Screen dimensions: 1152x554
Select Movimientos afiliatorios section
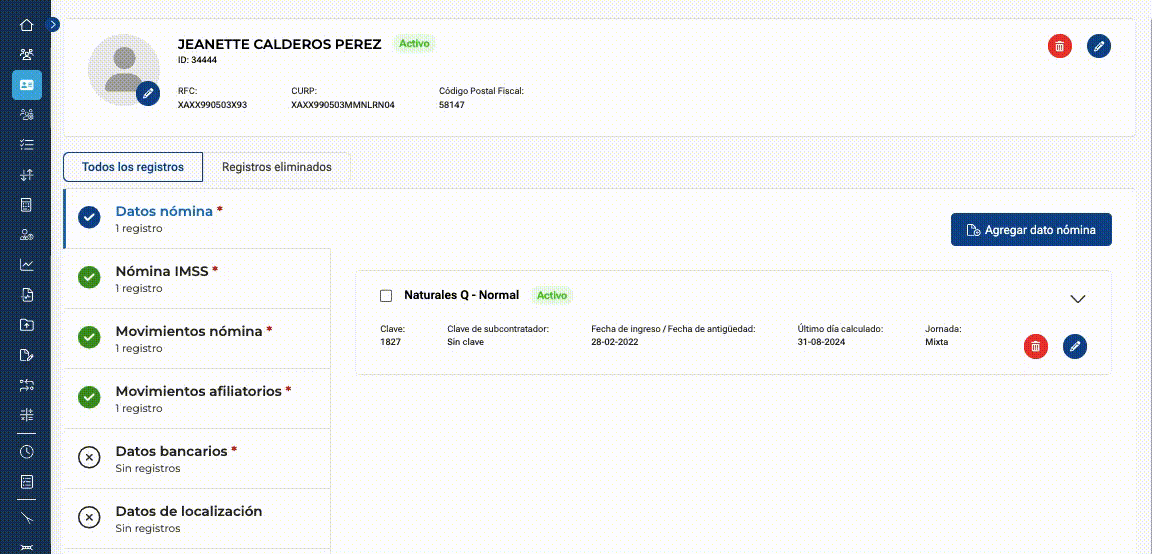197,398
